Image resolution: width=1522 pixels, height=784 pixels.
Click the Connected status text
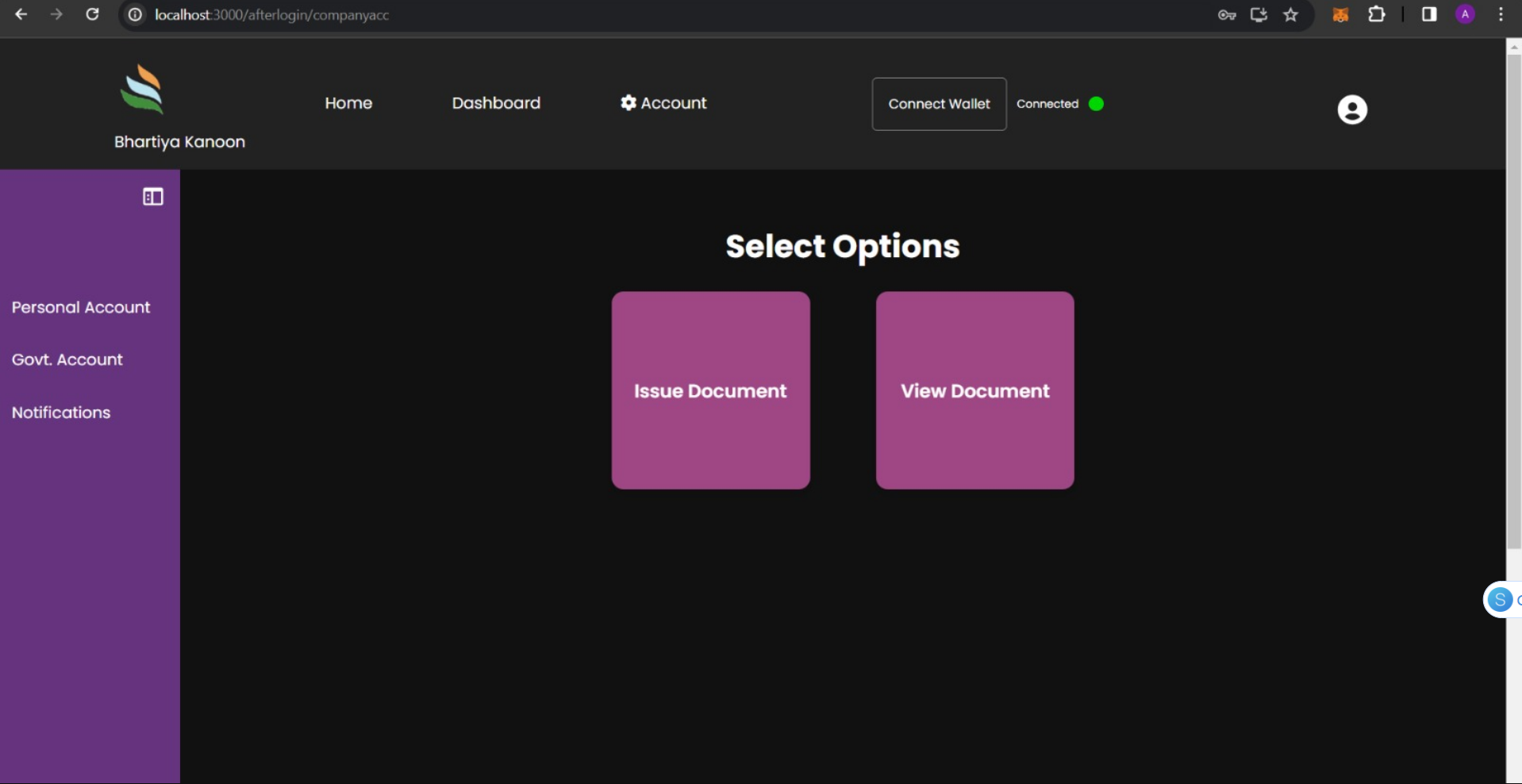tap(1047, 104)
